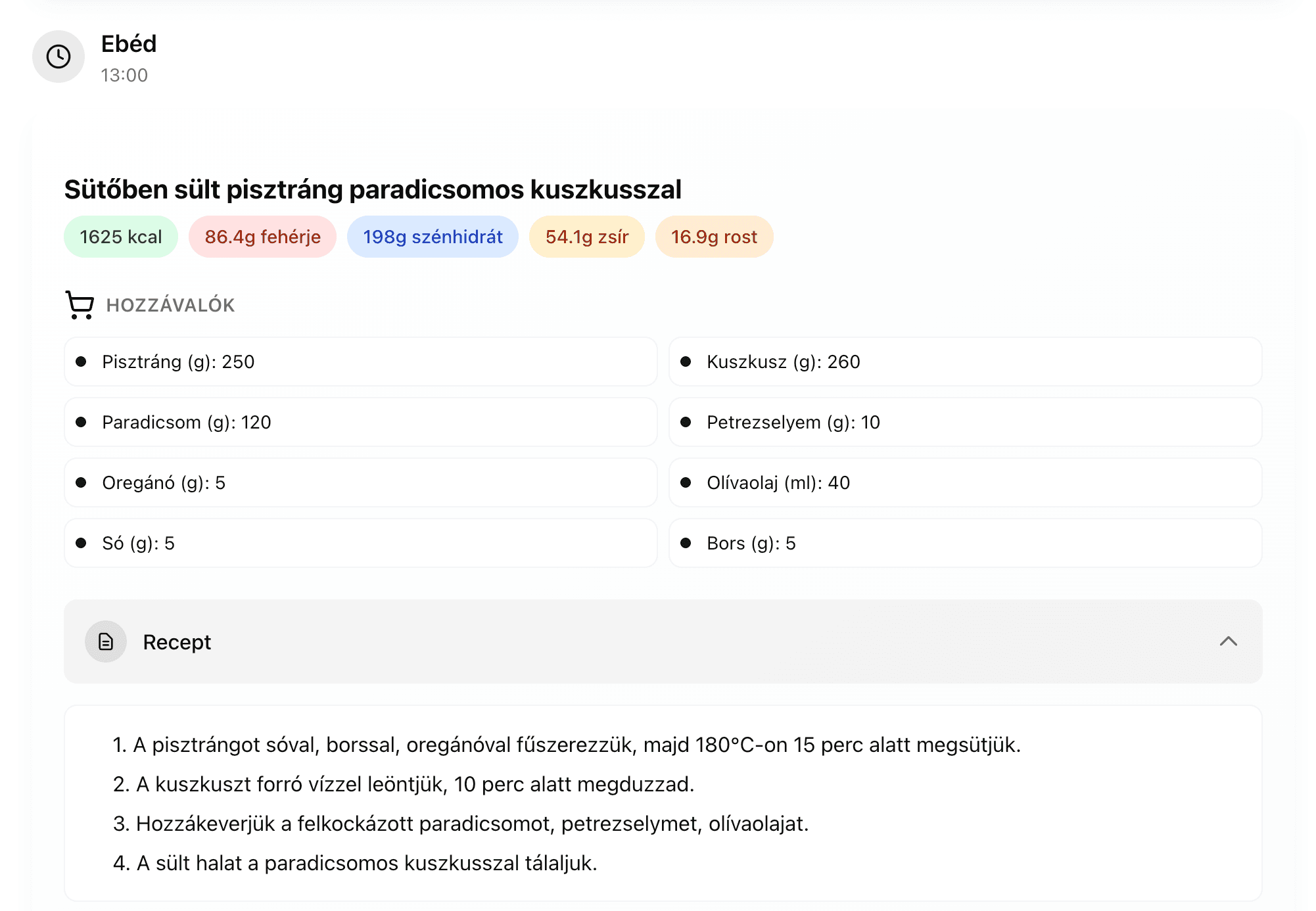Click the Petrezselyem (g): 10 ingredient
1316x911 pixels.
tap(965, 422)
